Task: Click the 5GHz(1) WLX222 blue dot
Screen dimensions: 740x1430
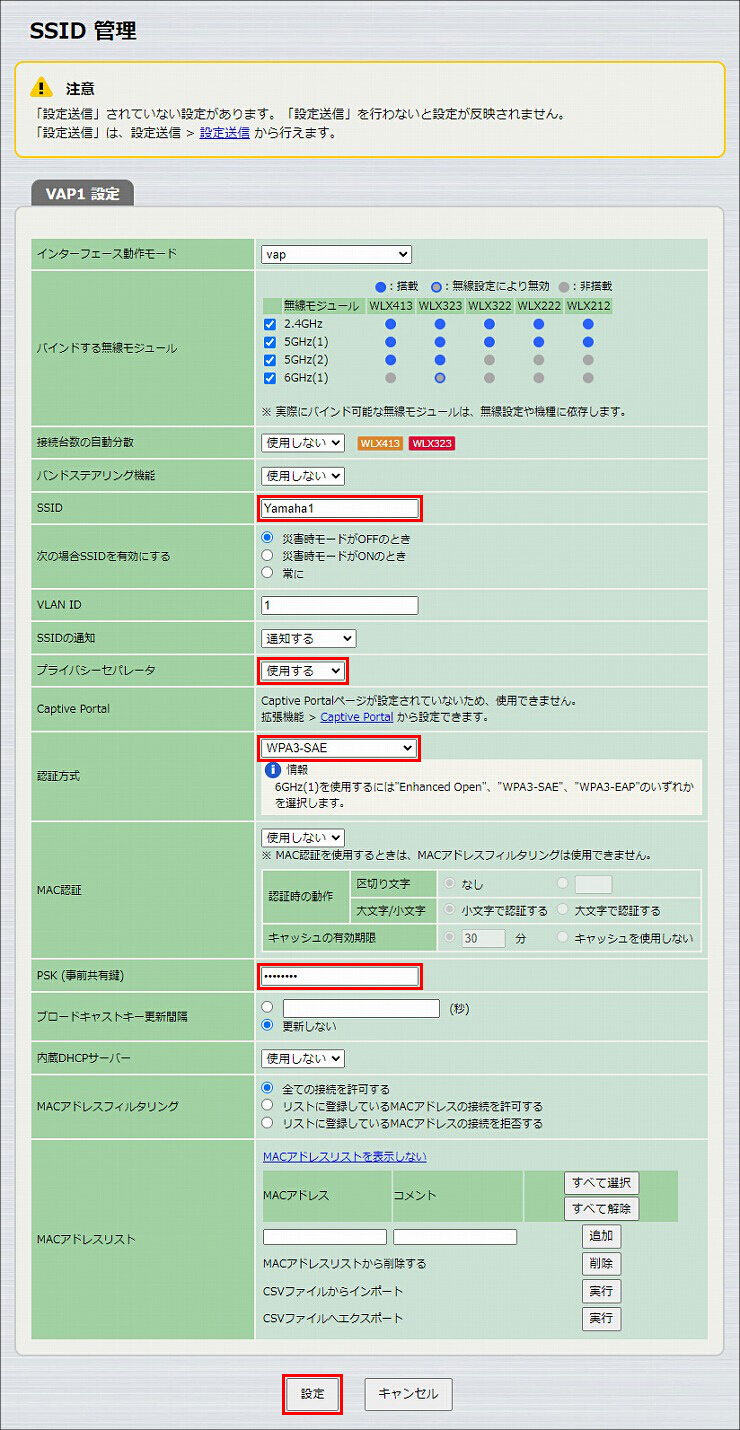Action: click(539, 342)
